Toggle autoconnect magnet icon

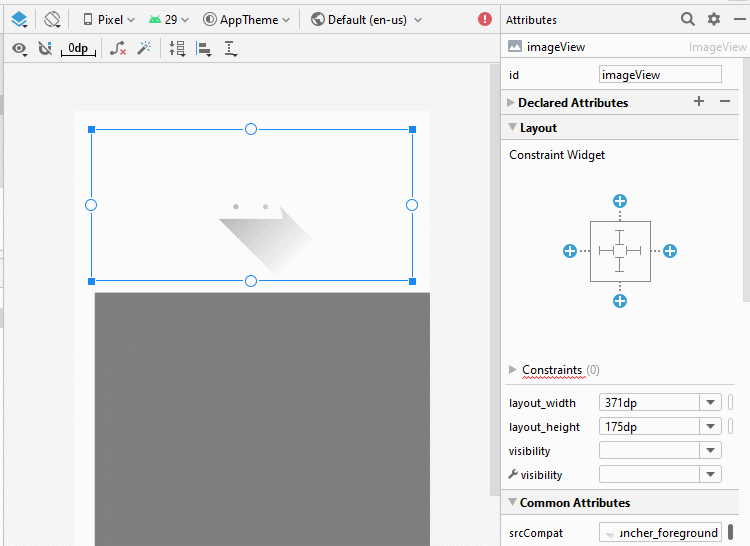tap(45, 48)
